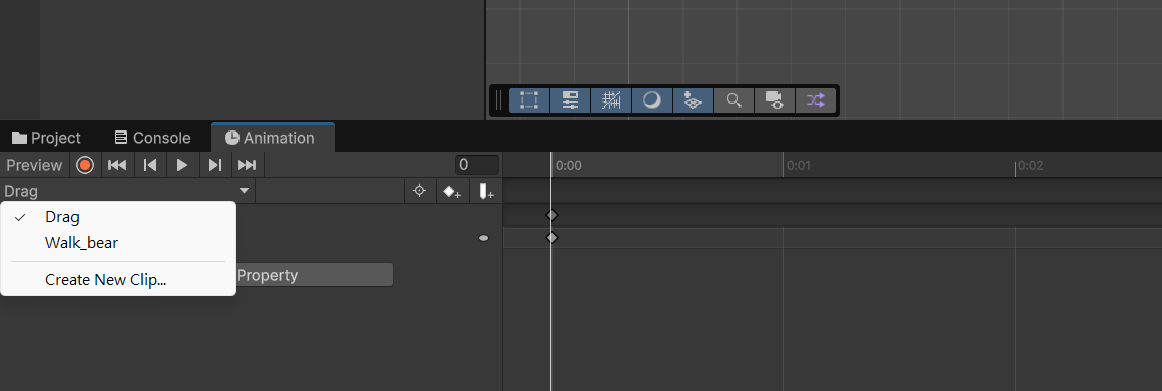1162x391 pixels.
Task: Toggle the tool settings sliders icon
Action: coord(570,101)
